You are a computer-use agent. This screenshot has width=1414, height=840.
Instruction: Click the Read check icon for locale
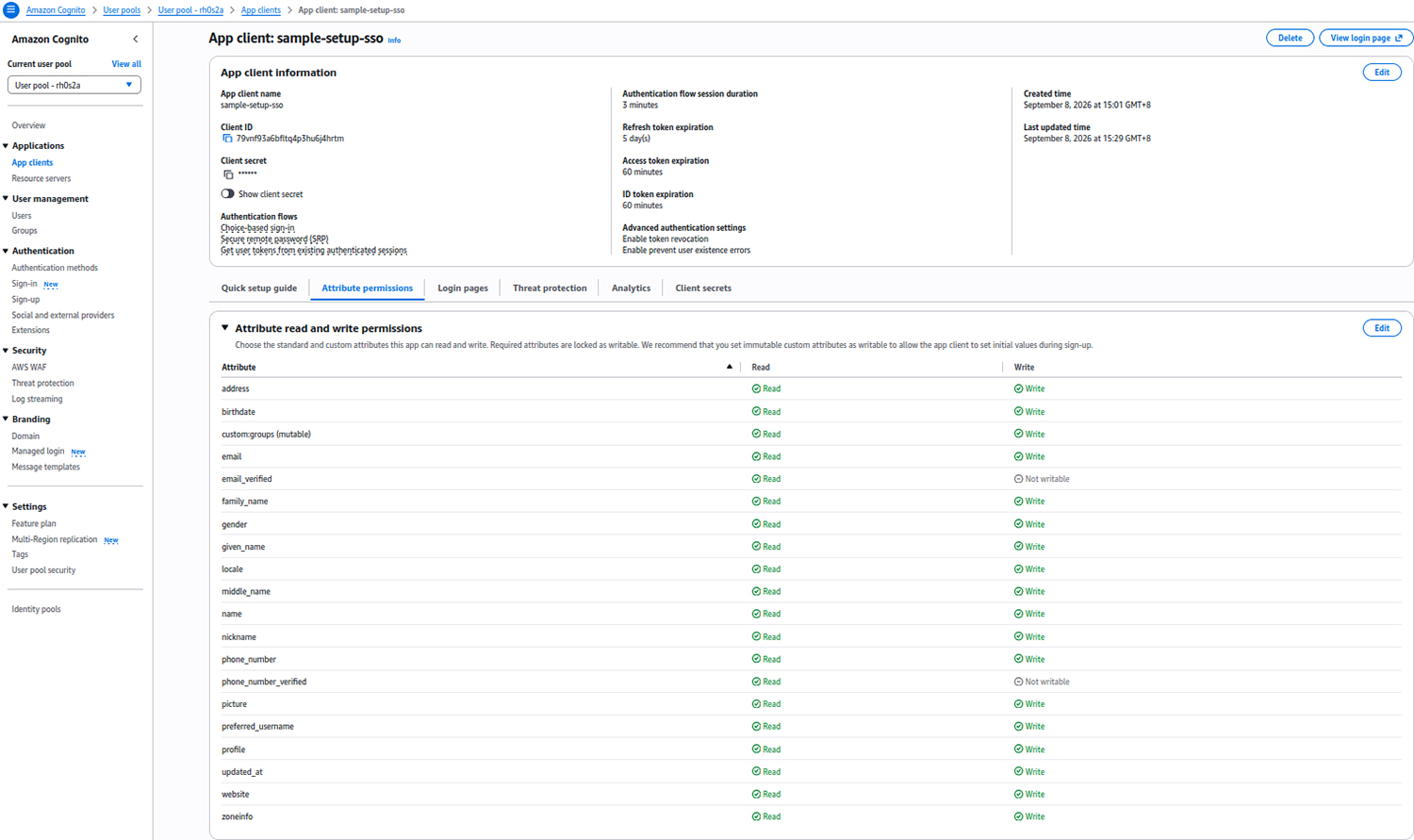pos(756,568)
